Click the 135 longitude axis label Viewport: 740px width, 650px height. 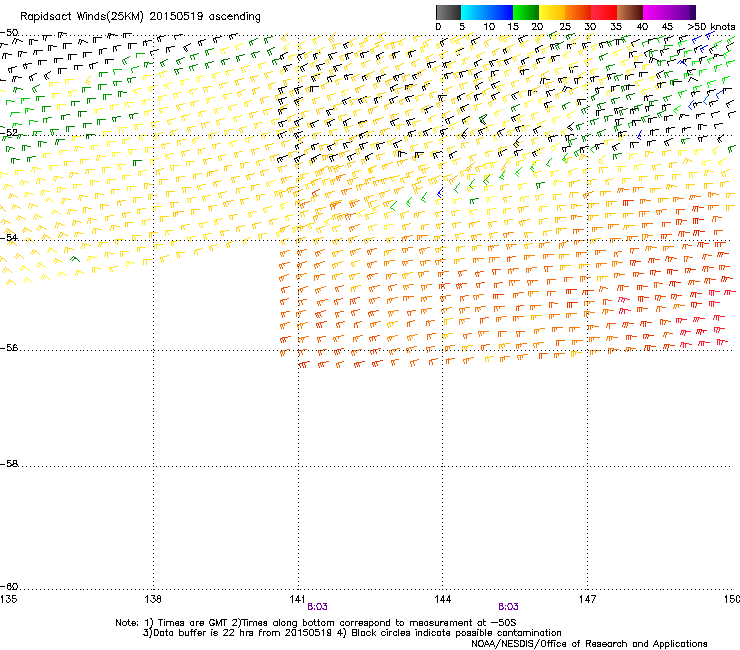click(x=8, y=599)
